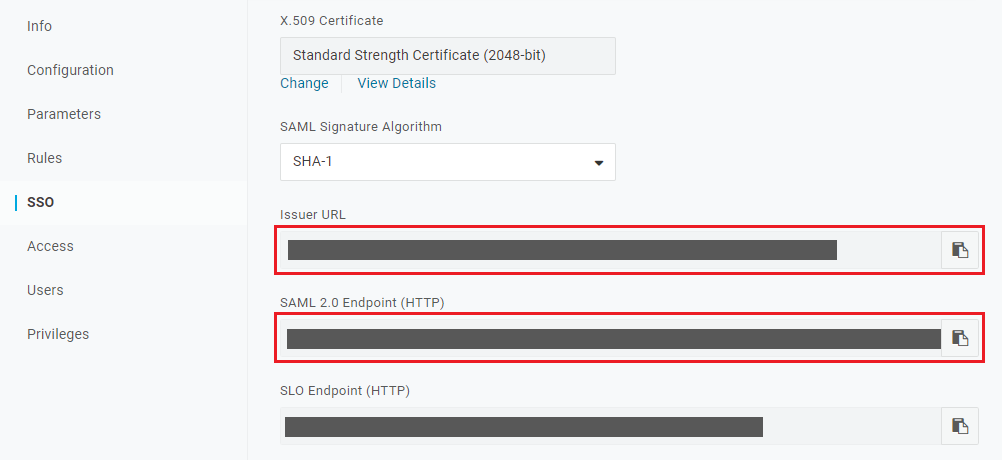The width and height of the screenshot is (1002, 460).
Task: Open the Parameters section
Action: pyautogui.click(x=64, y=114)
